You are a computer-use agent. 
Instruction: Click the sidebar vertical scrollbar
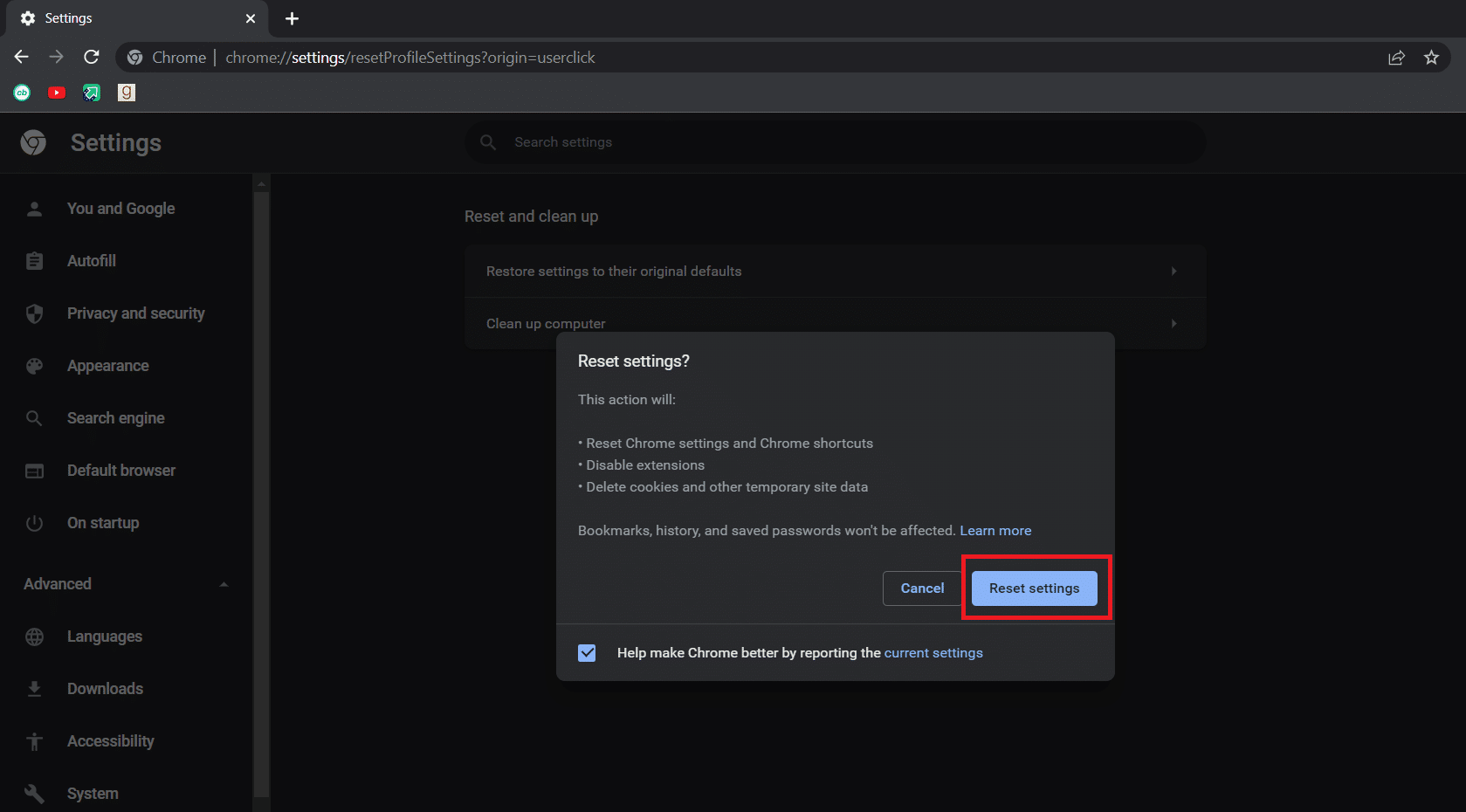[x=260, y=493]
